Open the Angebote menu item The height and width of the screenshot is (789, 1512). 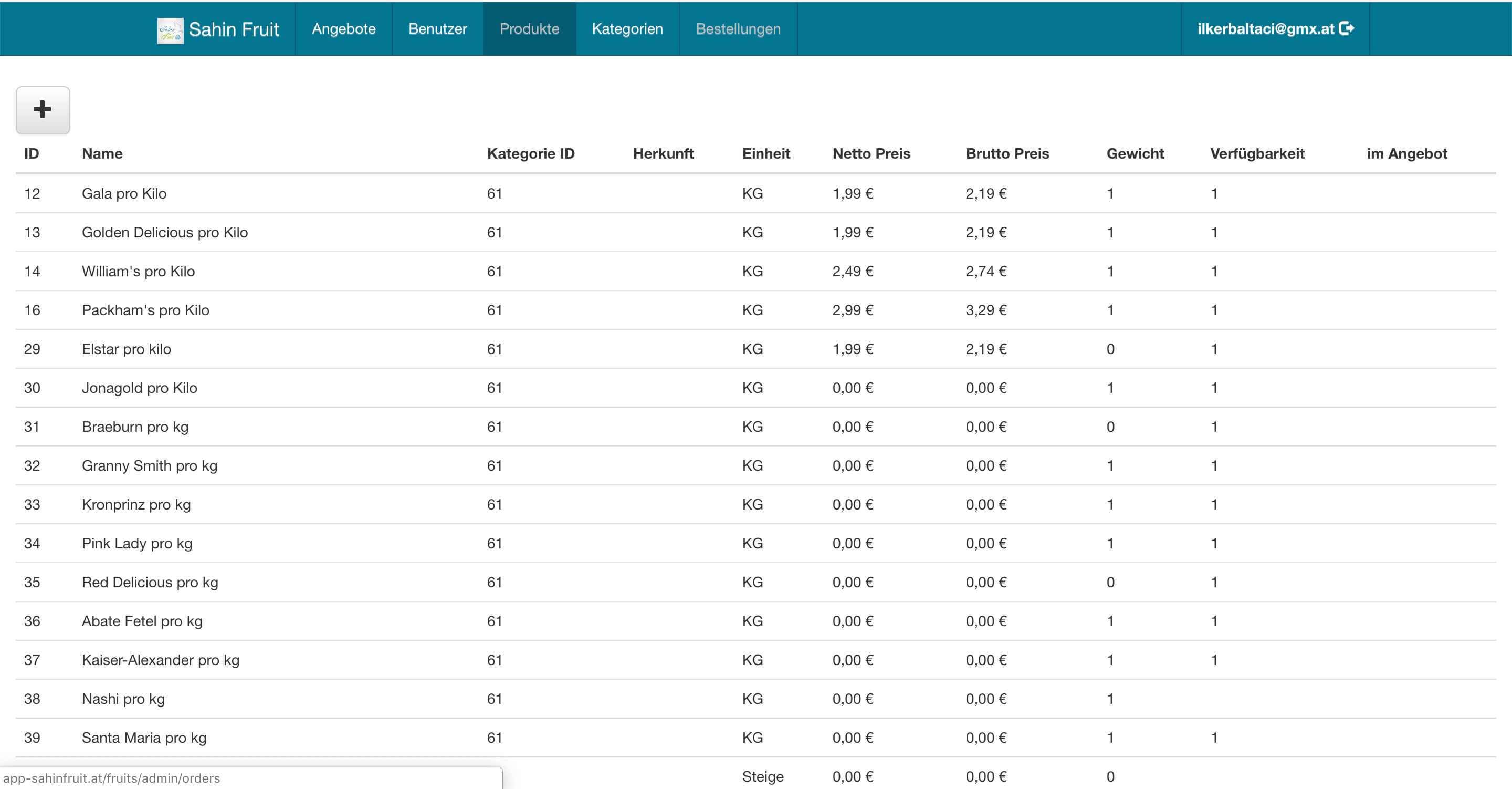343,29
